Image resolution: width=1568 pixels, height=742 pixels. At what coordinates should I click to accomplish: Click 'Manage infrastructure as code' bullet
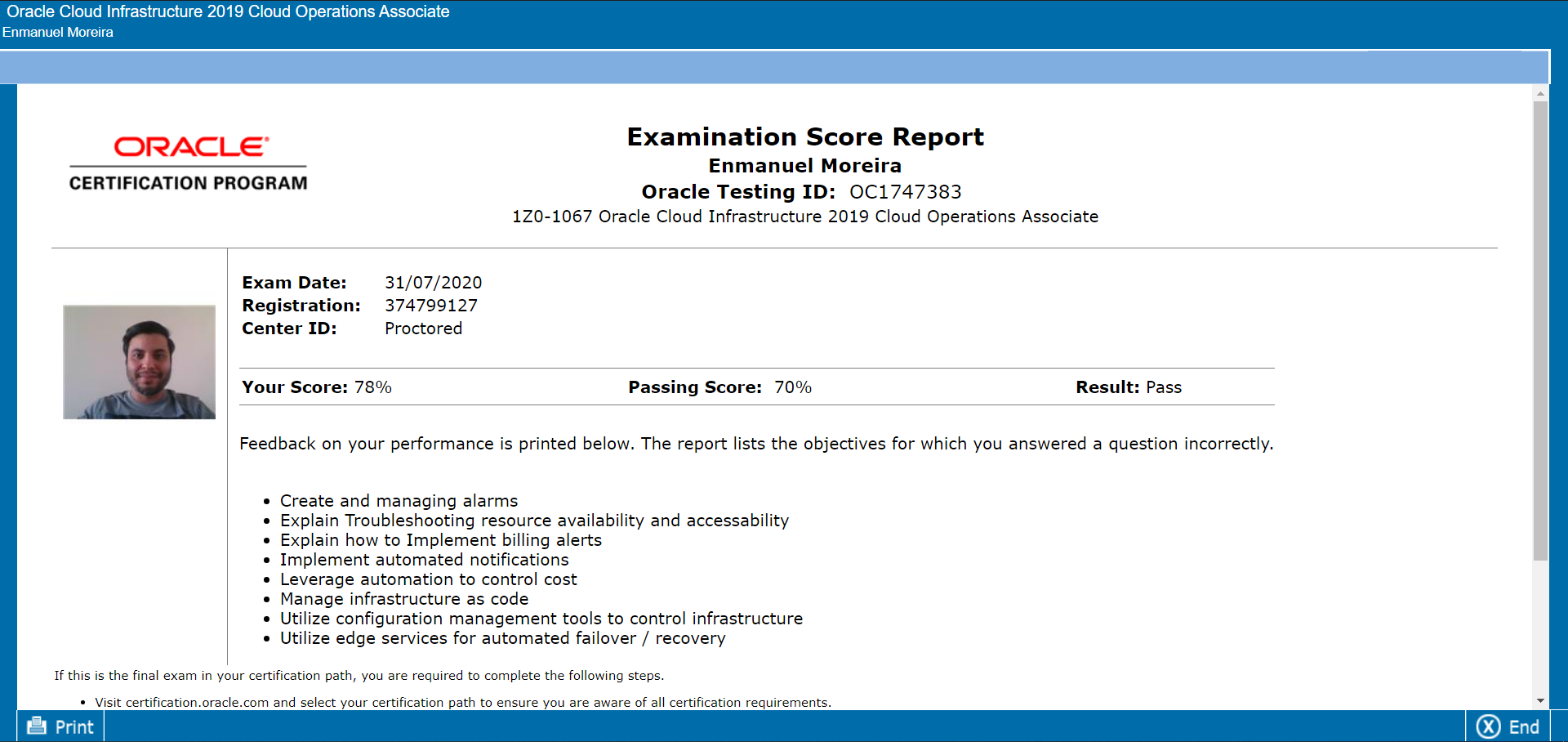coord(404,599)
